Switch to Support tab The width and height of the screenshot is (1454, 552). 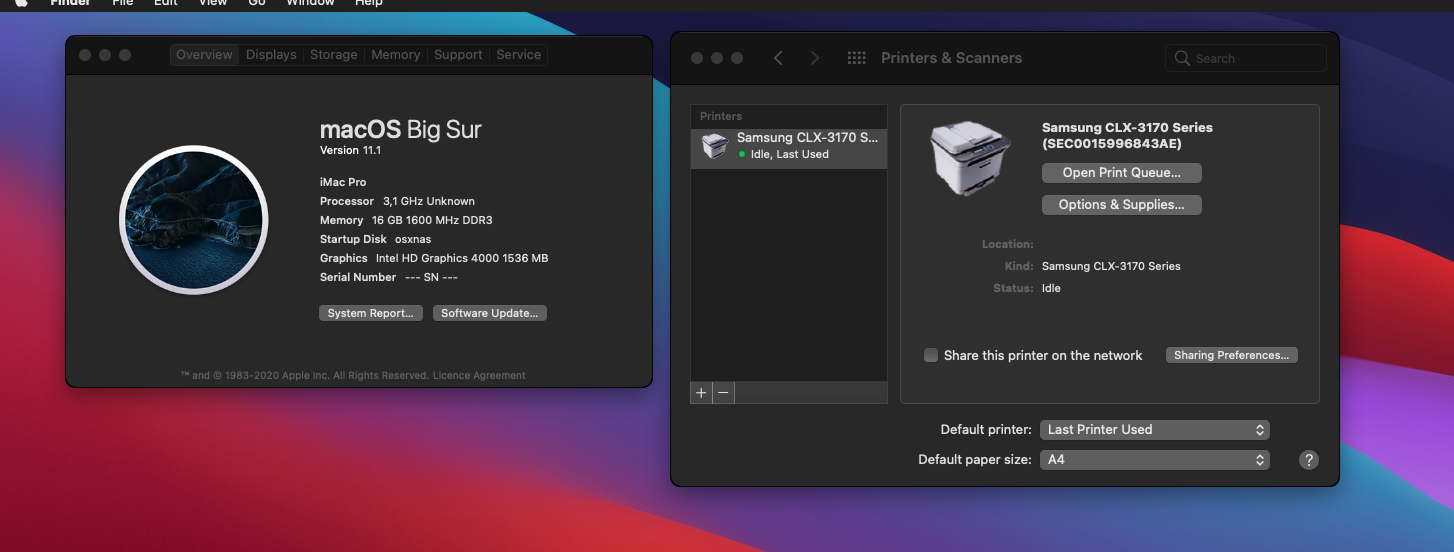pos(458,55)
